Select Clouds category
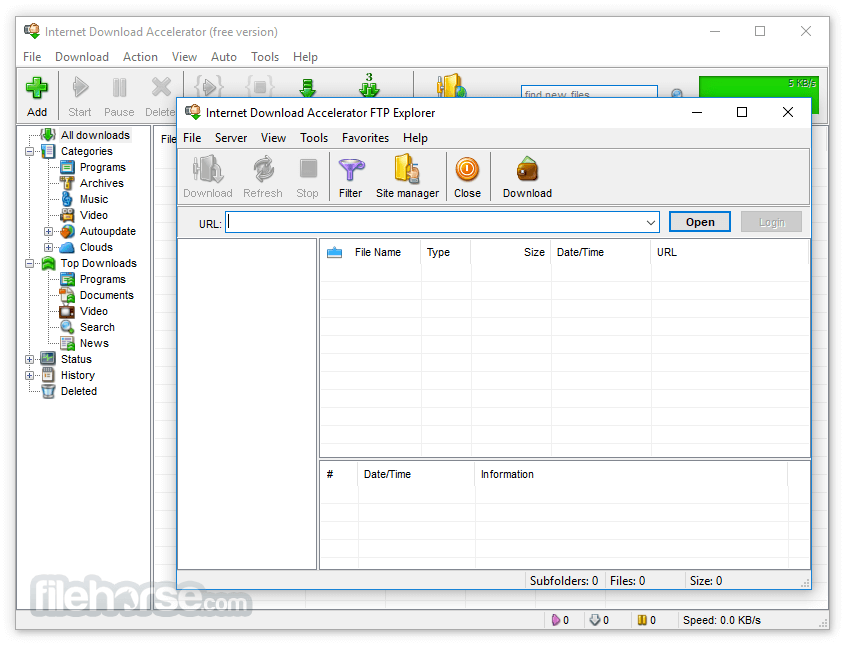 (x=96, y=247)
